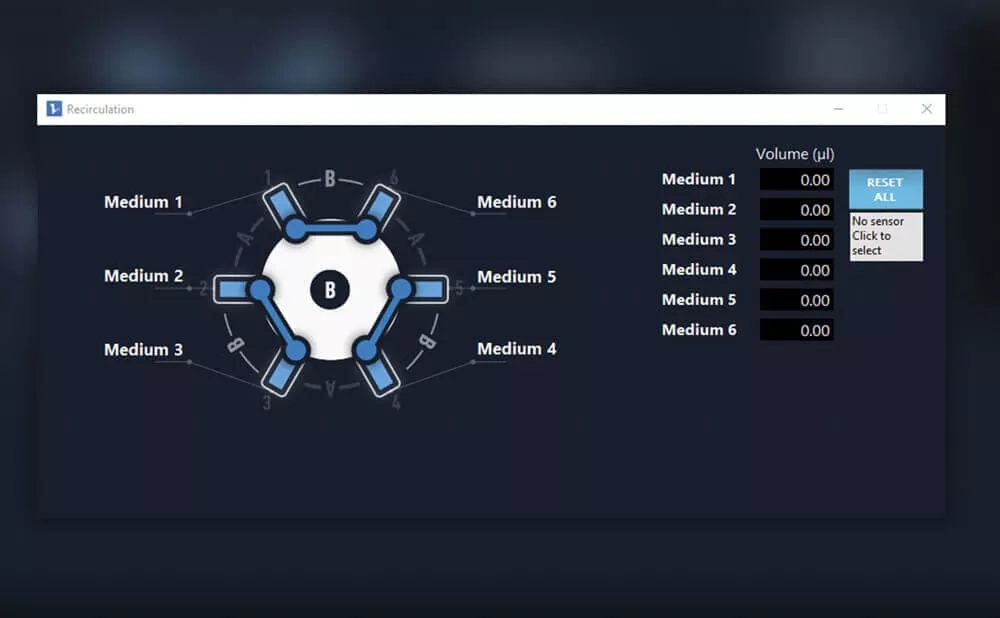Select the Medium 6 volume field
The width and height of the screenshot is (1000, 618).
[797, 330]
